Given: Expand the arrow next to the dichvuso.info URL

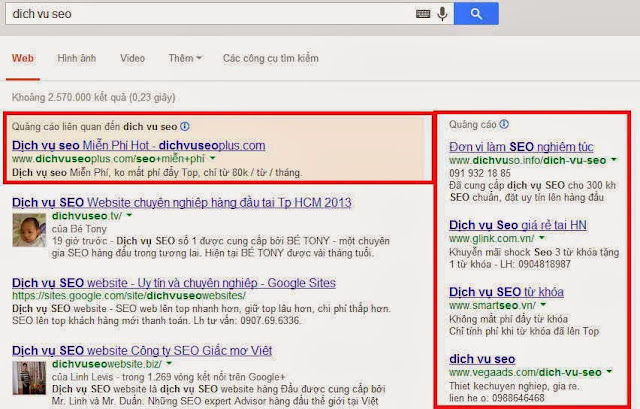Looking at the screenshot, I should pyautogui.click(x=613, y=160).
